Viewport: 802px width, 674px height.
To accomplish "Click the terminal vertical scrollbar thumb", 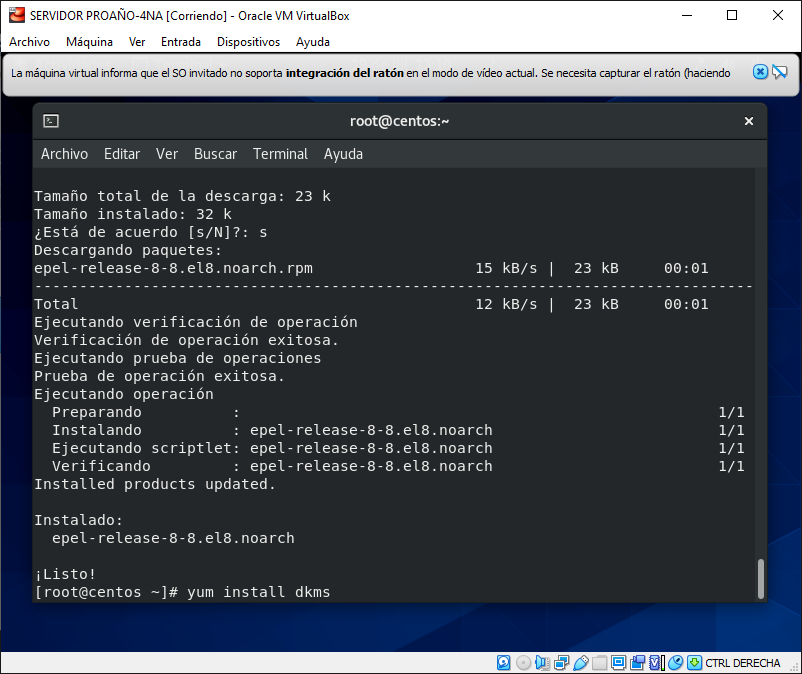I will coord(761,578).
